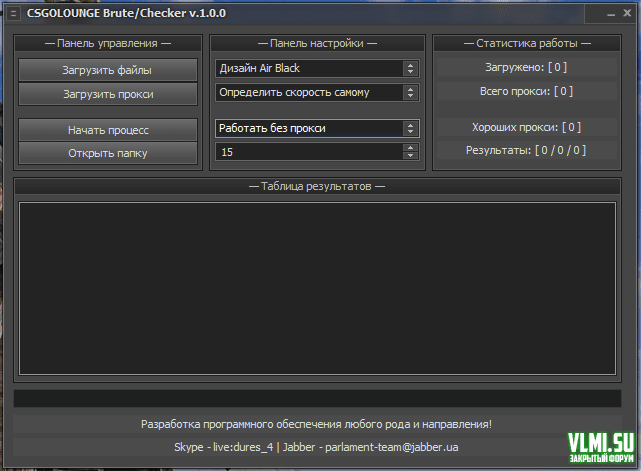This screenshot has height=471, width=641.
Task: Click inside the empty results table area
Action: pos(316,288)
